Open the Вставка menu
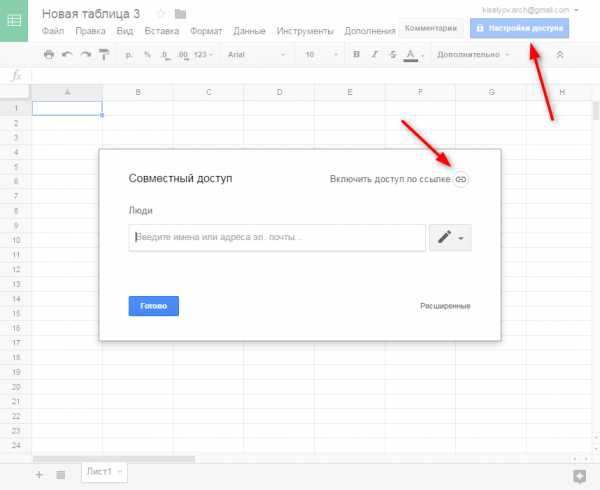This screenshot has height=490, width=600. point(162,31)
